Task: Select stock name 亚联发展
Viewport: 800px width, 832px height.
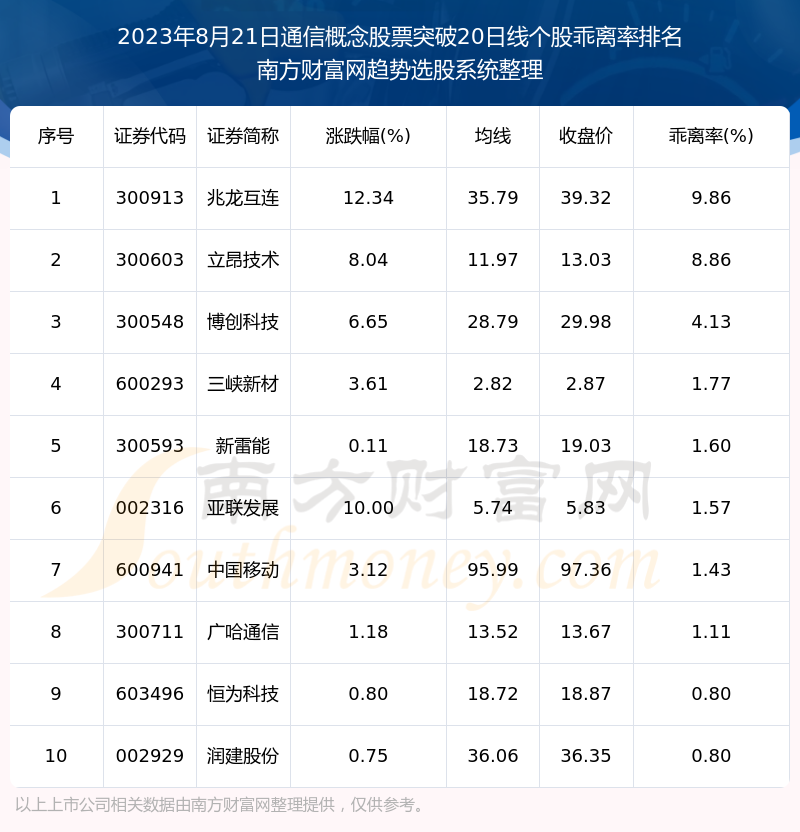Action: click(243, 508)
